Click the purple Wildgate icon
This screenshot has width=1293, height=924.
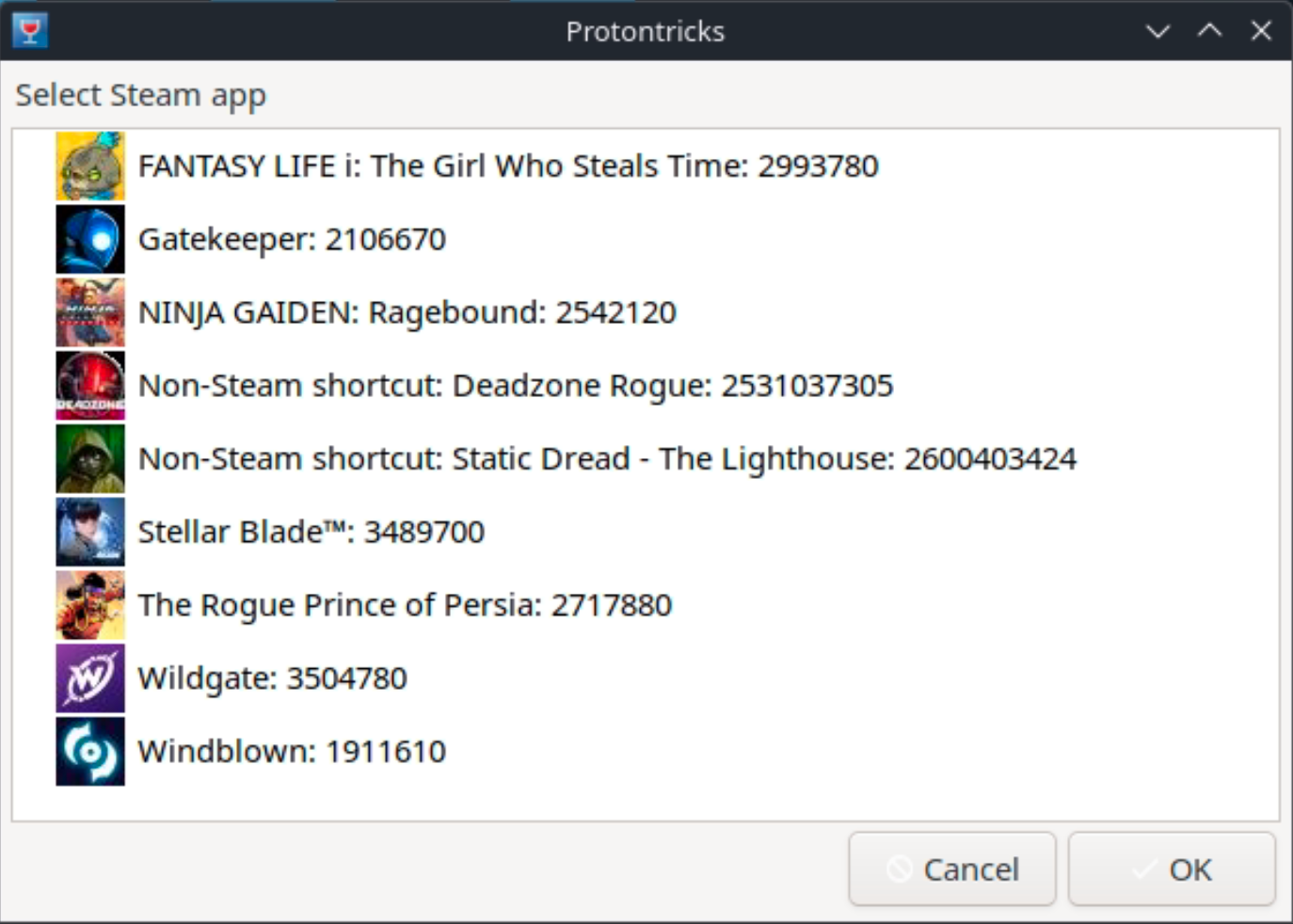tap(90, 678)
